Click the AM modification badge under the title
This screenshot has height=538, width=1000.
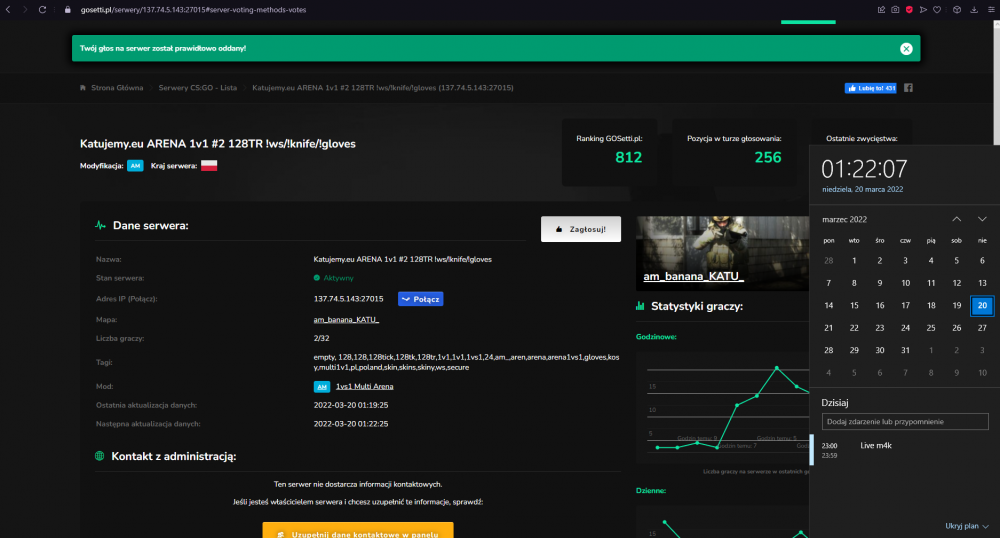(135, 166)
